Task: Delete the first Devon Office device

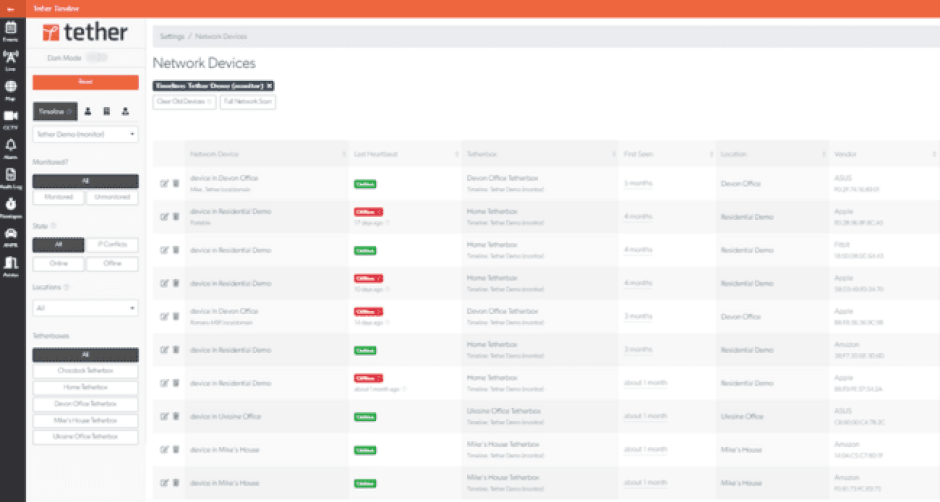Action: point(175,183)
